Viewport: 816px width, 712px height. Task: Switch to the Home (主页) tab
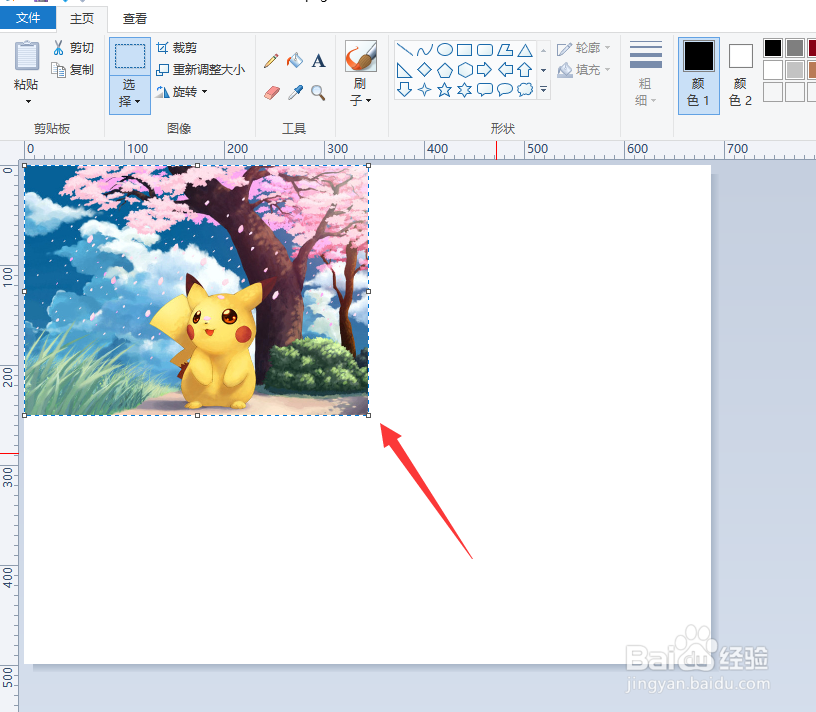pyautogui.click(x=82, y=19)
